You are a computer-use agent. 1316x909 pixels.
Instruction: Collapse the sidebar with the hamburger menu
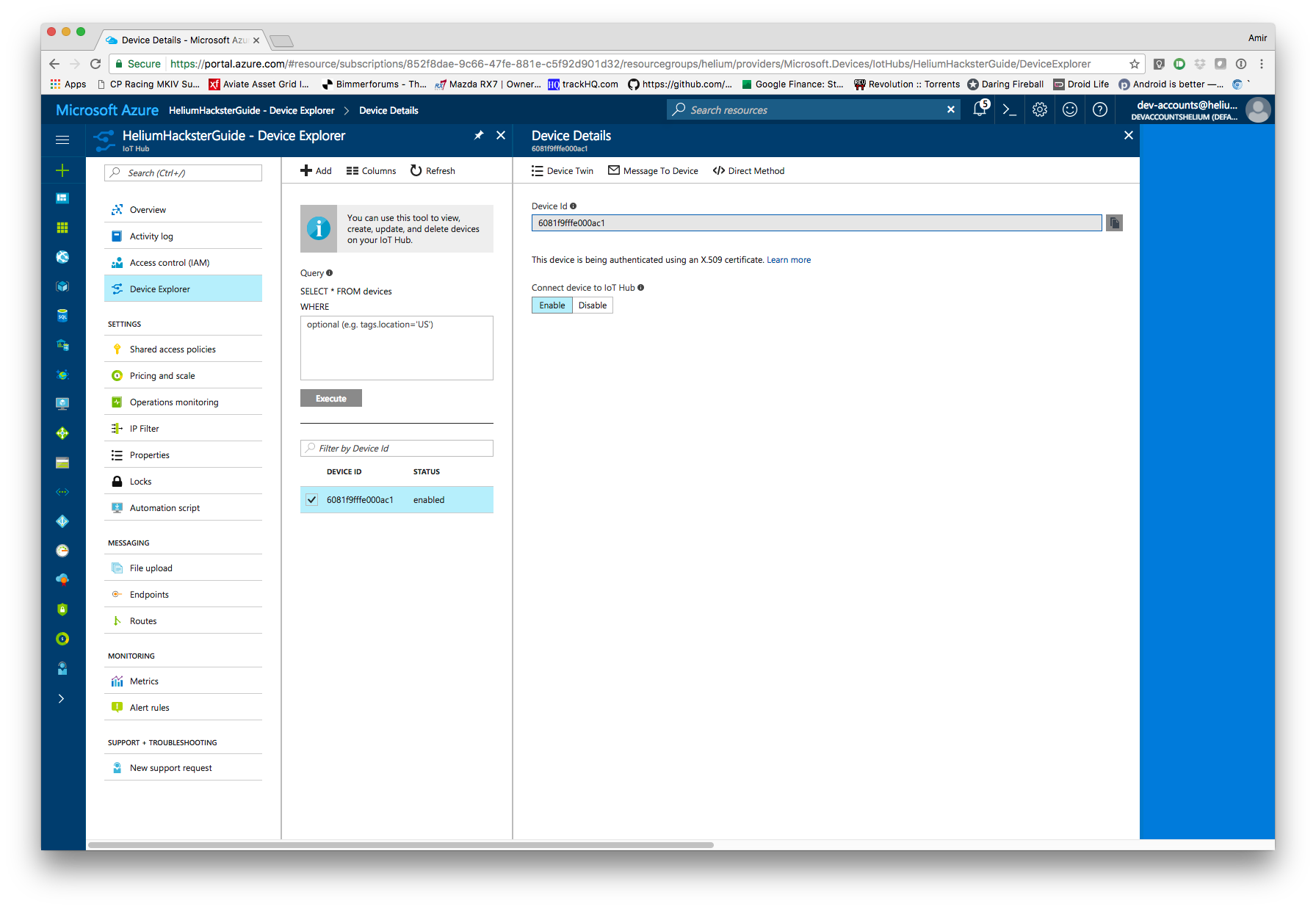pyautogui.click(x=62, y=140)
